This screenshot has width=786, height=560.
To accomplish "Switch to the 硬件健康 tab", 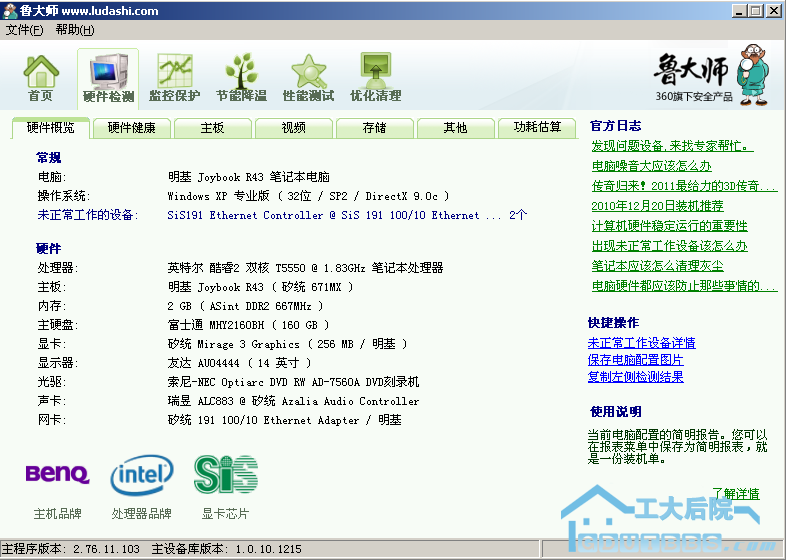I will click(131, 128).
